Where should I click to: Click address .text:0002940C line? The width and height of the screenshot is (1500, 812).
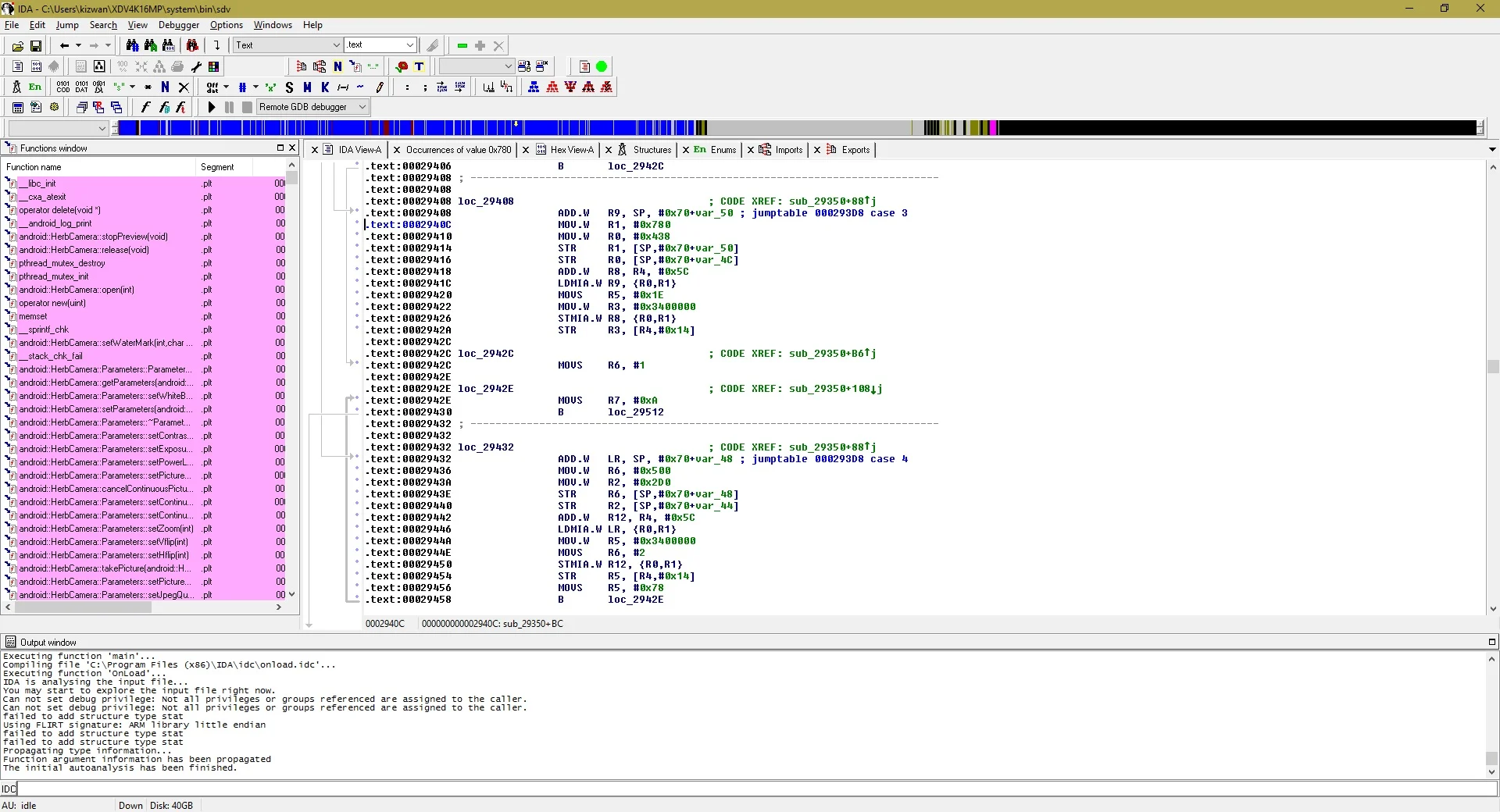click(x=409, y=225)
